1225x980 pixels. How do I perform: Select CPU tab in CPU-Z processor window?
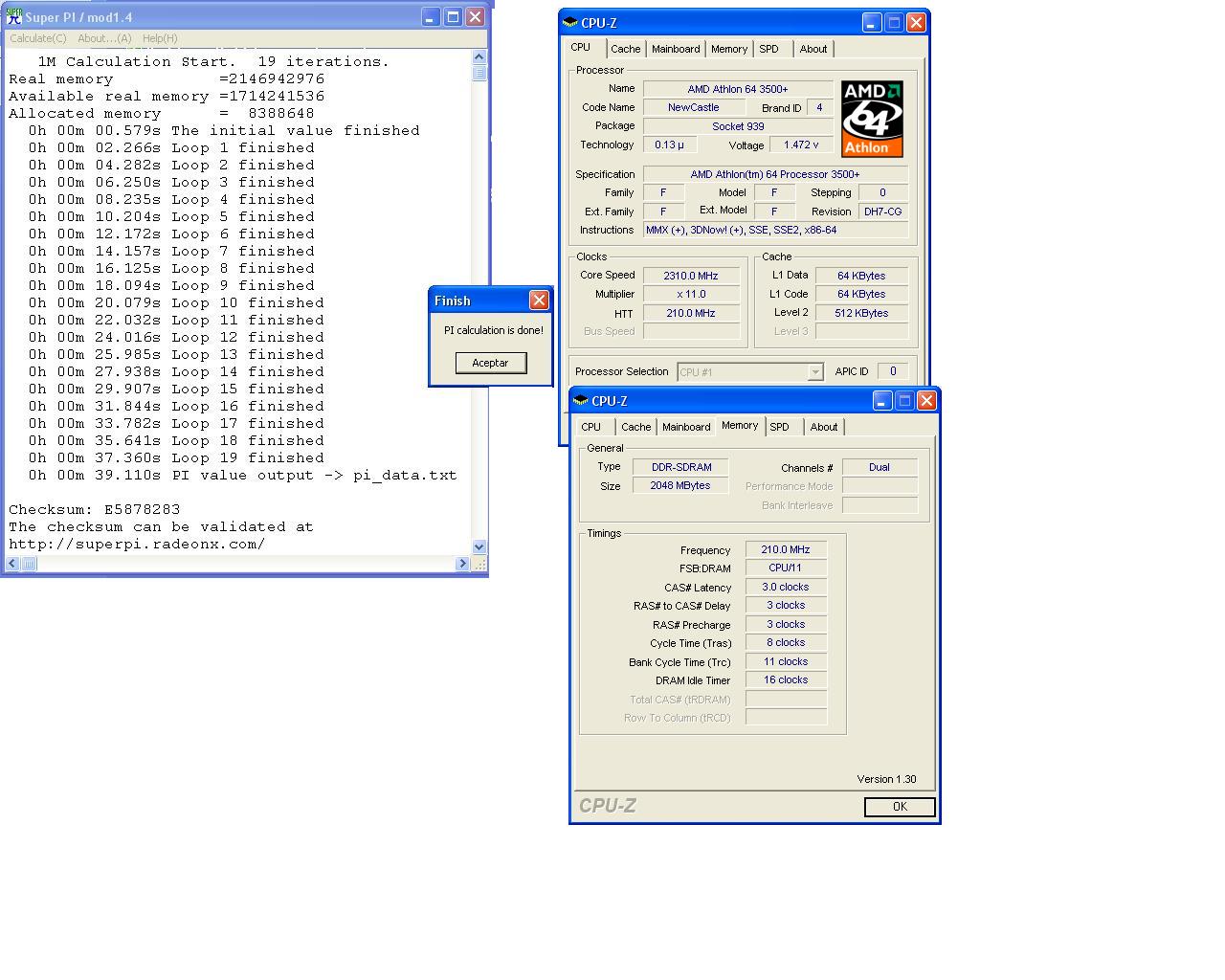tap(581, 47)
